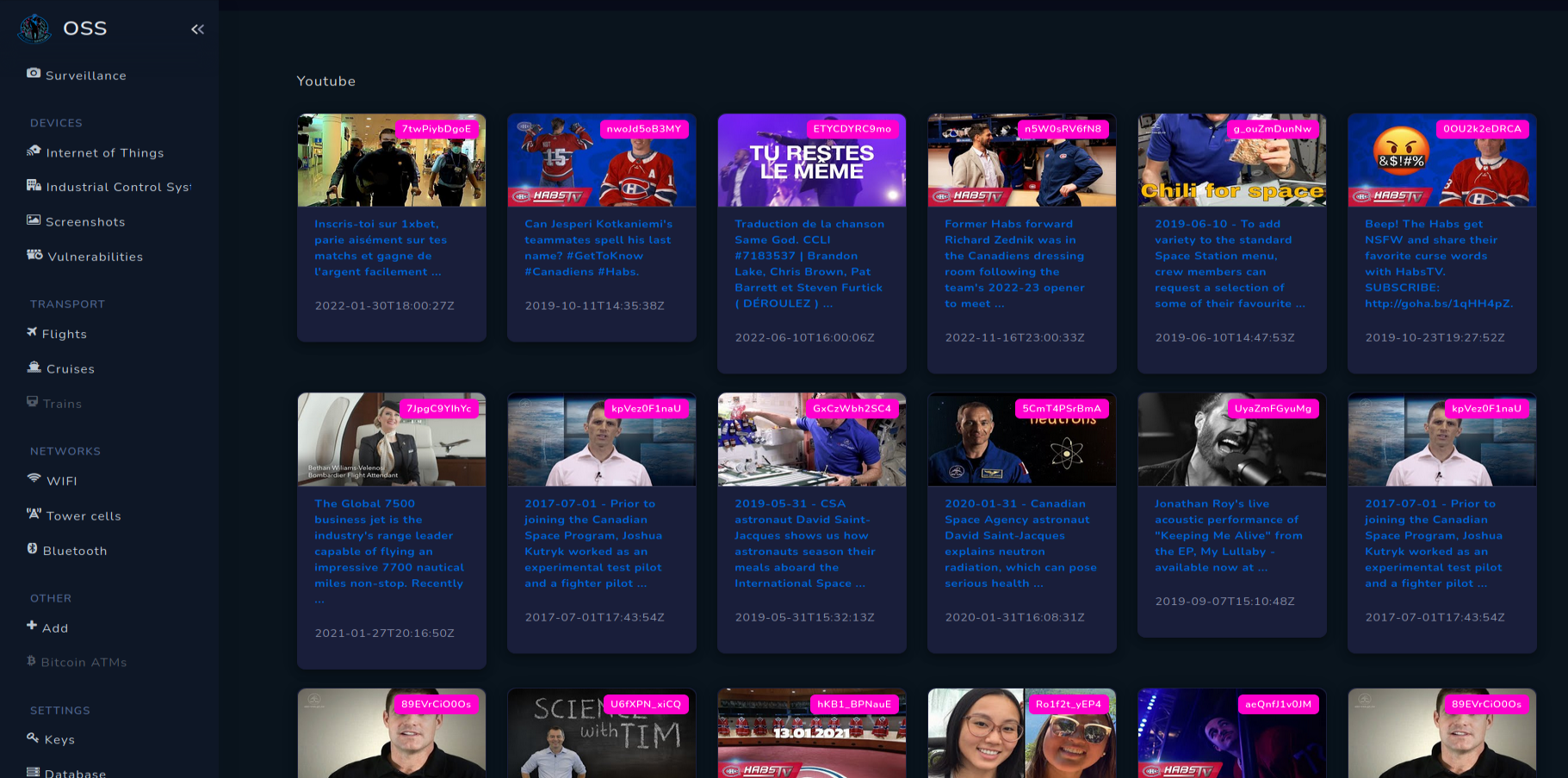Viewport: 1568px width, 778px height.
Task: Open the 'Tu restes le même' thumbnail
Action: [812, 160]
